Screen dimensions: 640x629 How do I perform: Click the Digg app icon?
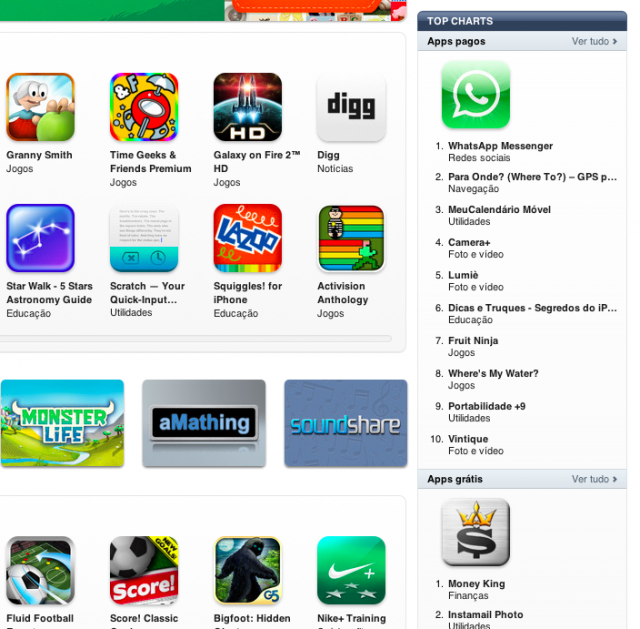click(351, 107)
